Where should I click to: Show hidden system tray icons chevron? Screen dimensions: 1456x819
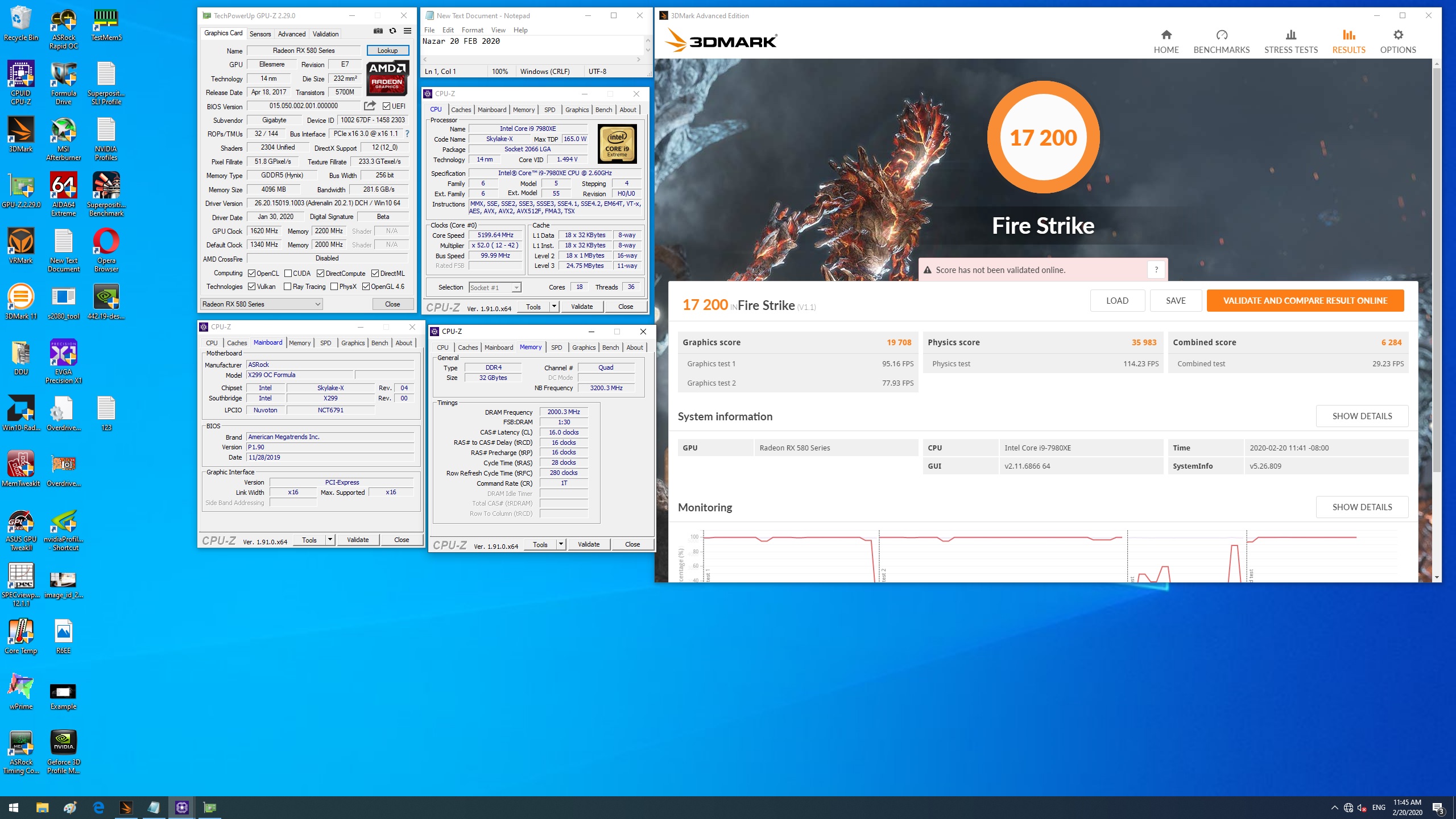click(1334, 808)
